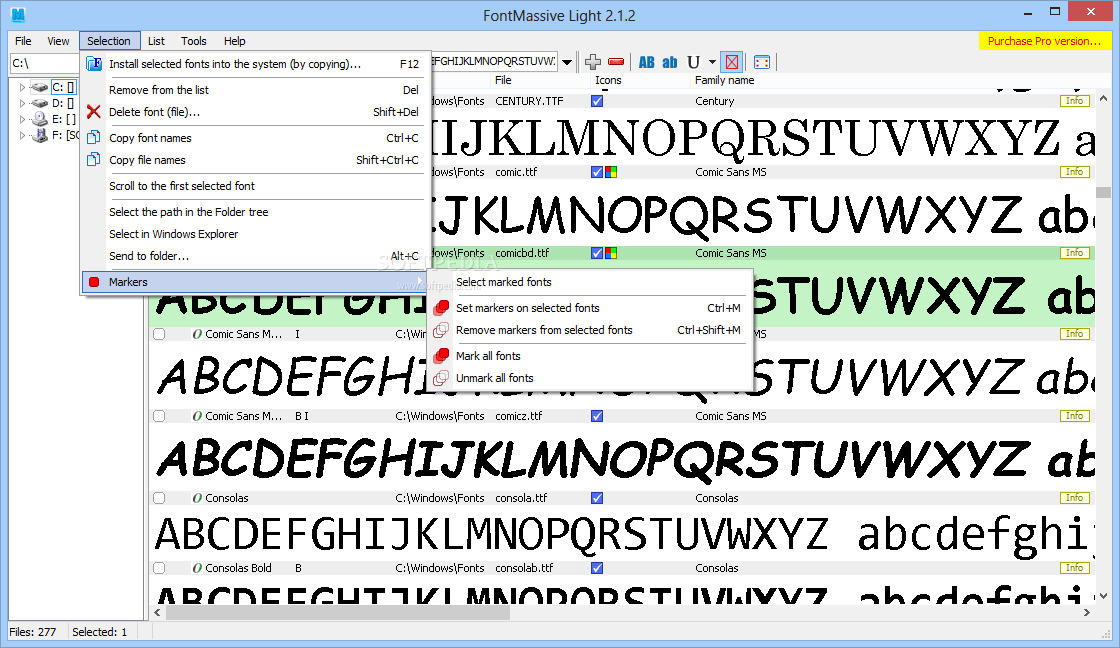This screenshot has height=648, width=1120.
Task: Click the plus icon to increase font size
Action: 593,62
